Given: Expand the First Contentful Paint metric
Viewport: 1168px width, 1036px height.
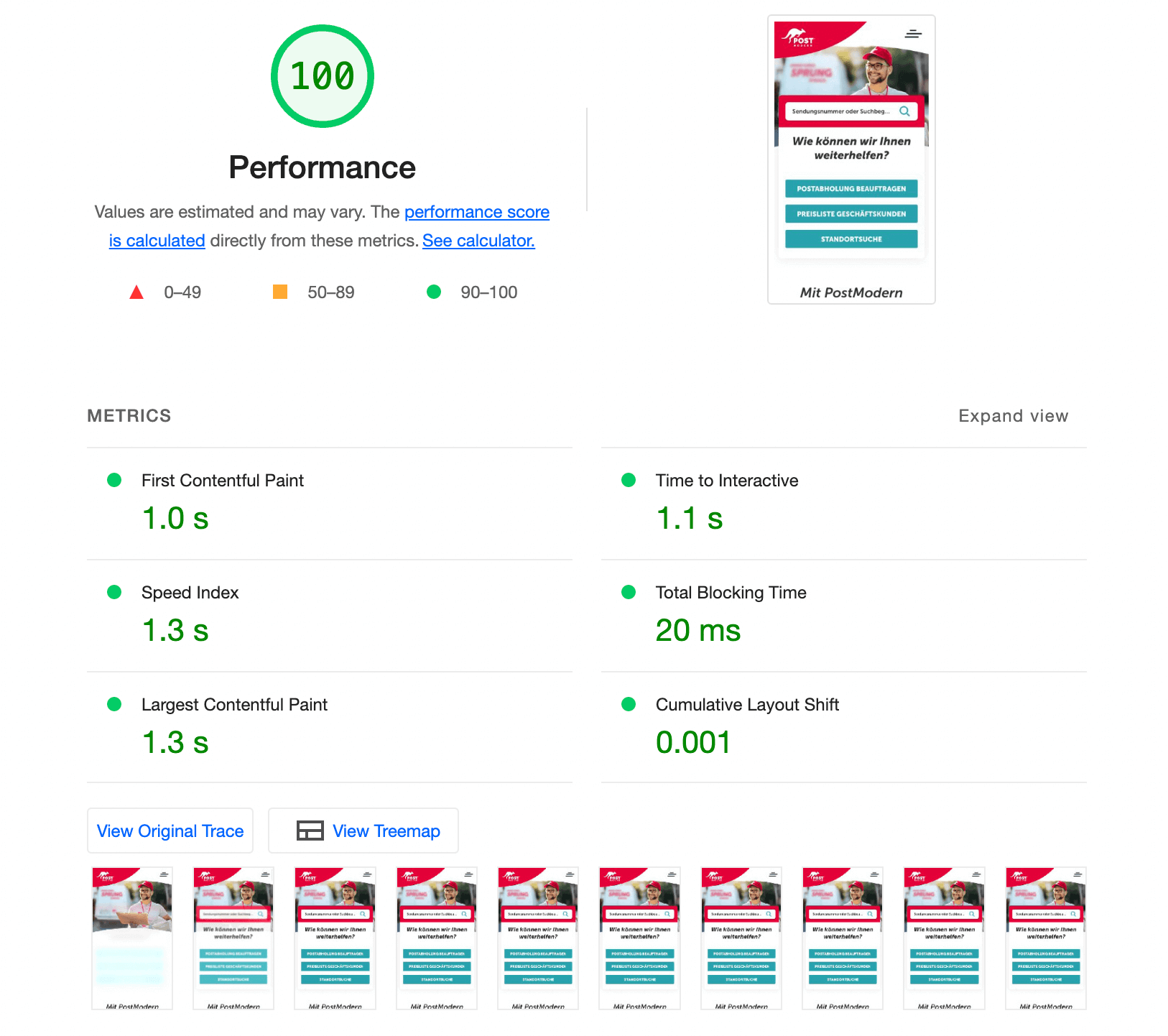Looking at the screenshot, I should (x=223, y=481).
